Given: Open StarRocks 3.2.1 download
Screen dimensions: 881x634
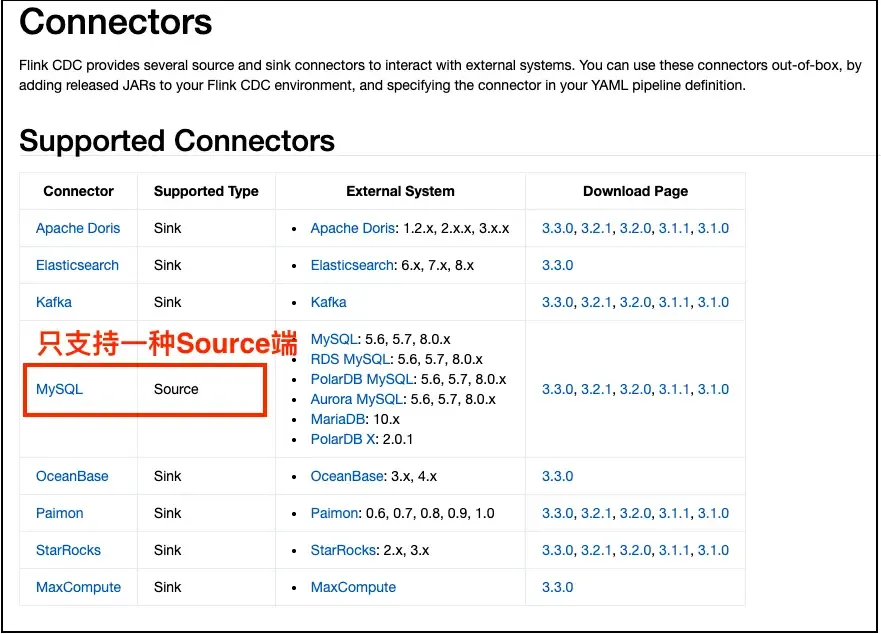Looking at the screenshot, I should coord(596,550).
